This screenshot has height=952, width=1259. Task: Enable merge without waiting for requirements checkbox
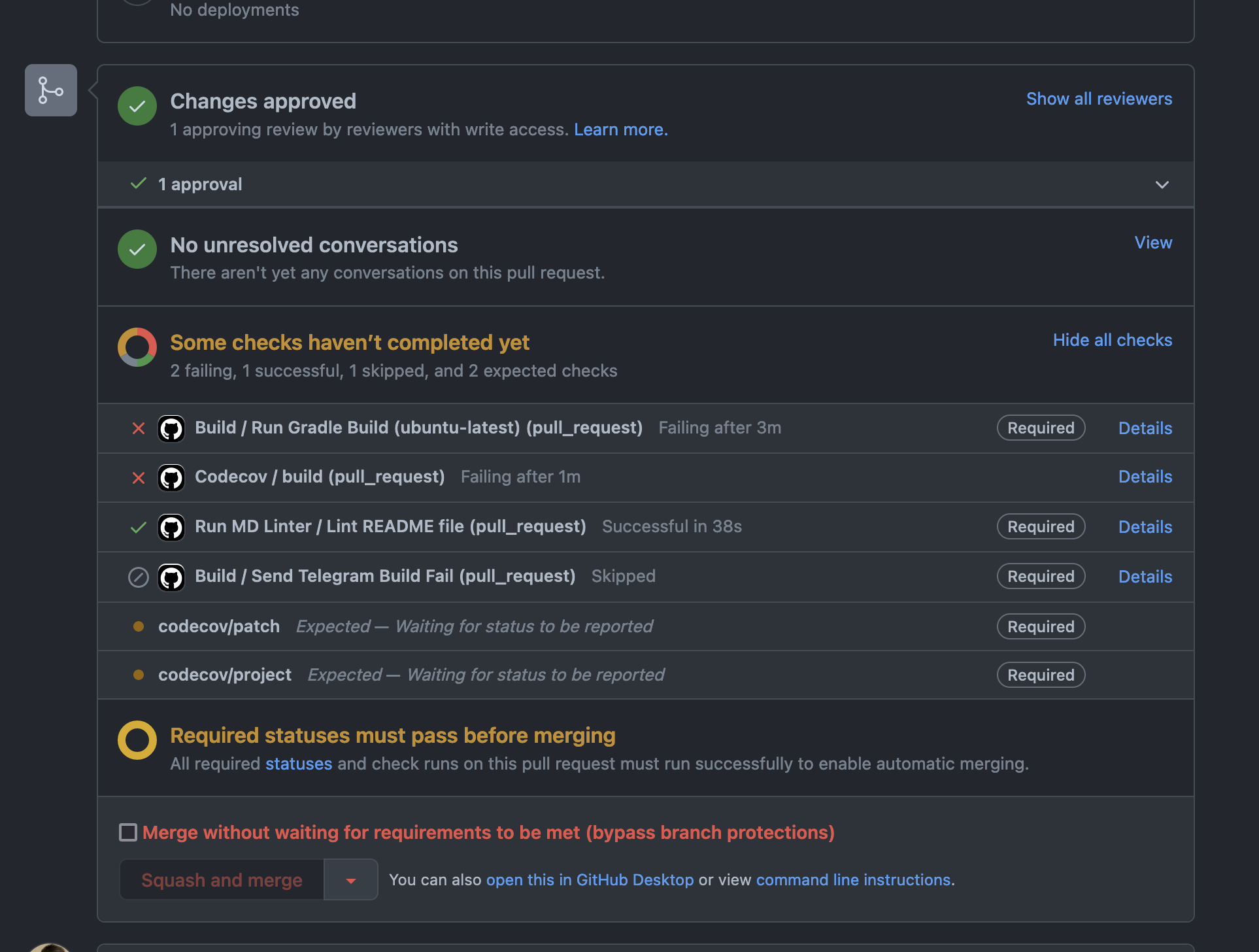128,832
